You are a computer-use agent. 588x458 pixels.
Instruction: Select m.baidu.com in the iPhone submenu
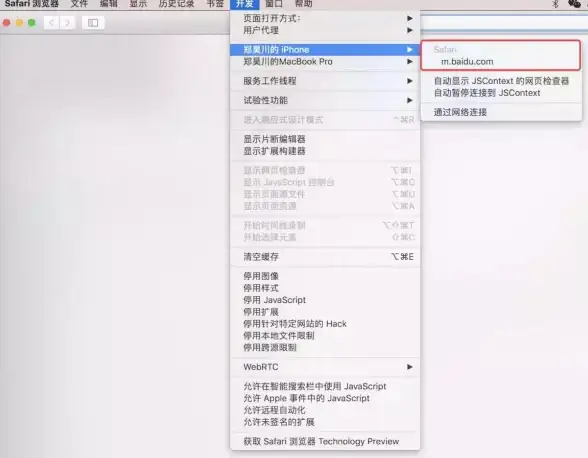(x=501, y=62)
